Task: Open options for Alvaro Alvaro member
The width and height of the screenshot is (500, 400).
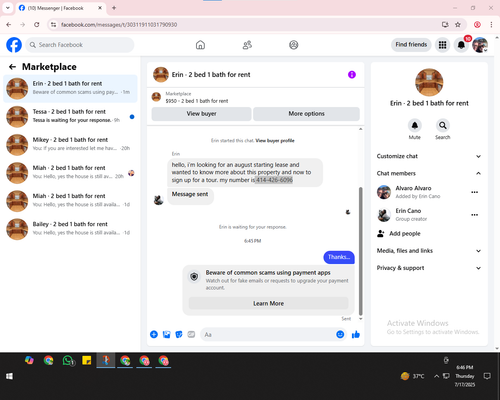Action: point(475,192)
